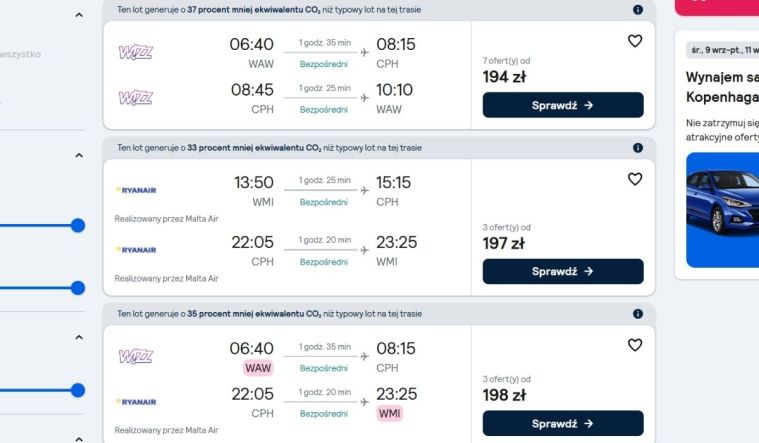Click the highlighted WAW airport badge
The image size is (759, 443).
point(258,368)
